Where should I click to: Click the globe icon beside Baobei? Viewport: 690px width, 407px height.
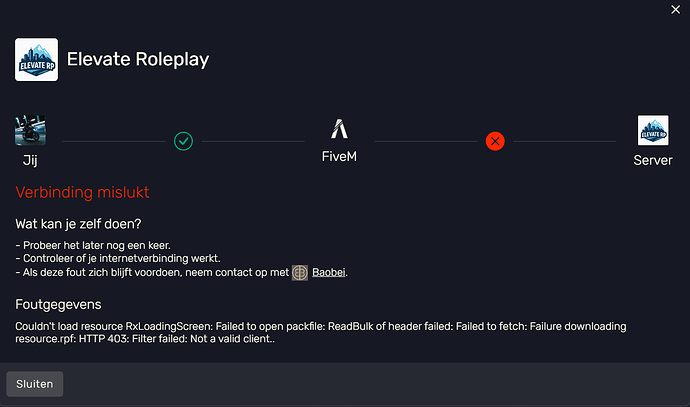click(x=300, y=271)
